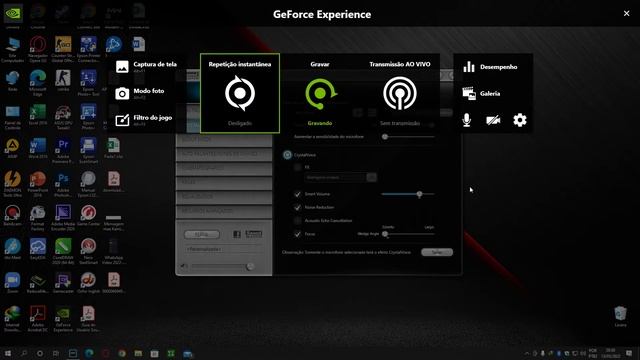Uncheck the Noise Reduction checkbox

point(297,207)
